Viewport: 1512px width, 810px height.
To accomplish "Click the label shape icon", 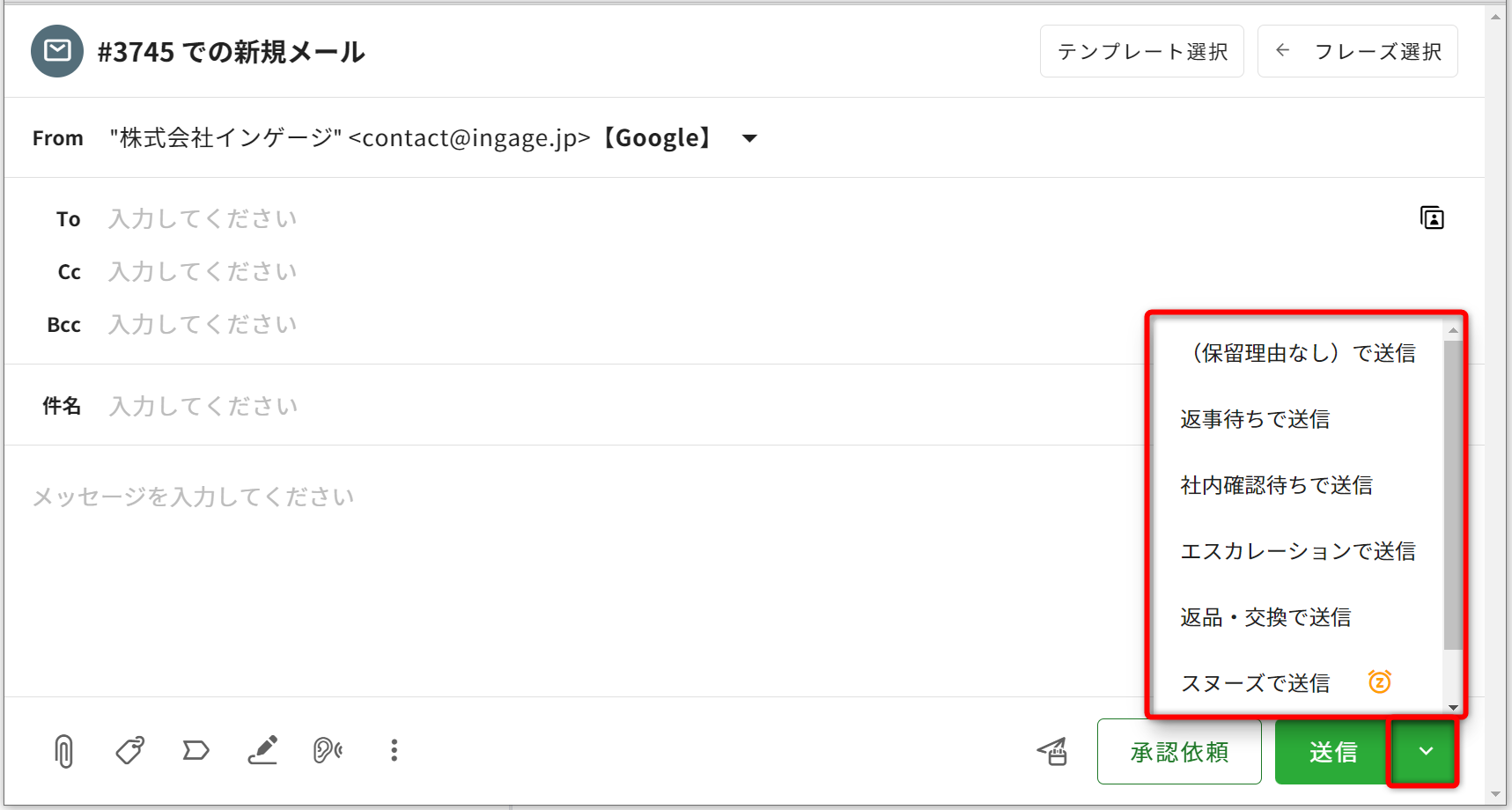I will [x=195, y=751].
